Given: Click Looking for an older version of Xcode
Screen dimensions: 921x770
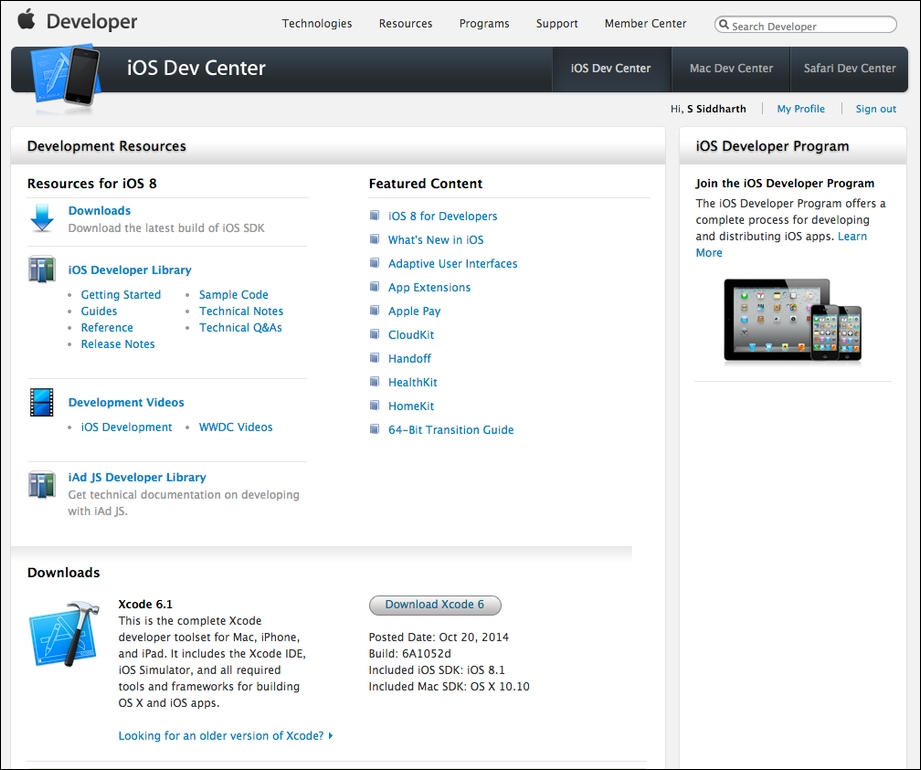Looking at the screenshot, I should pyautogui.click(x=225, y=735).
